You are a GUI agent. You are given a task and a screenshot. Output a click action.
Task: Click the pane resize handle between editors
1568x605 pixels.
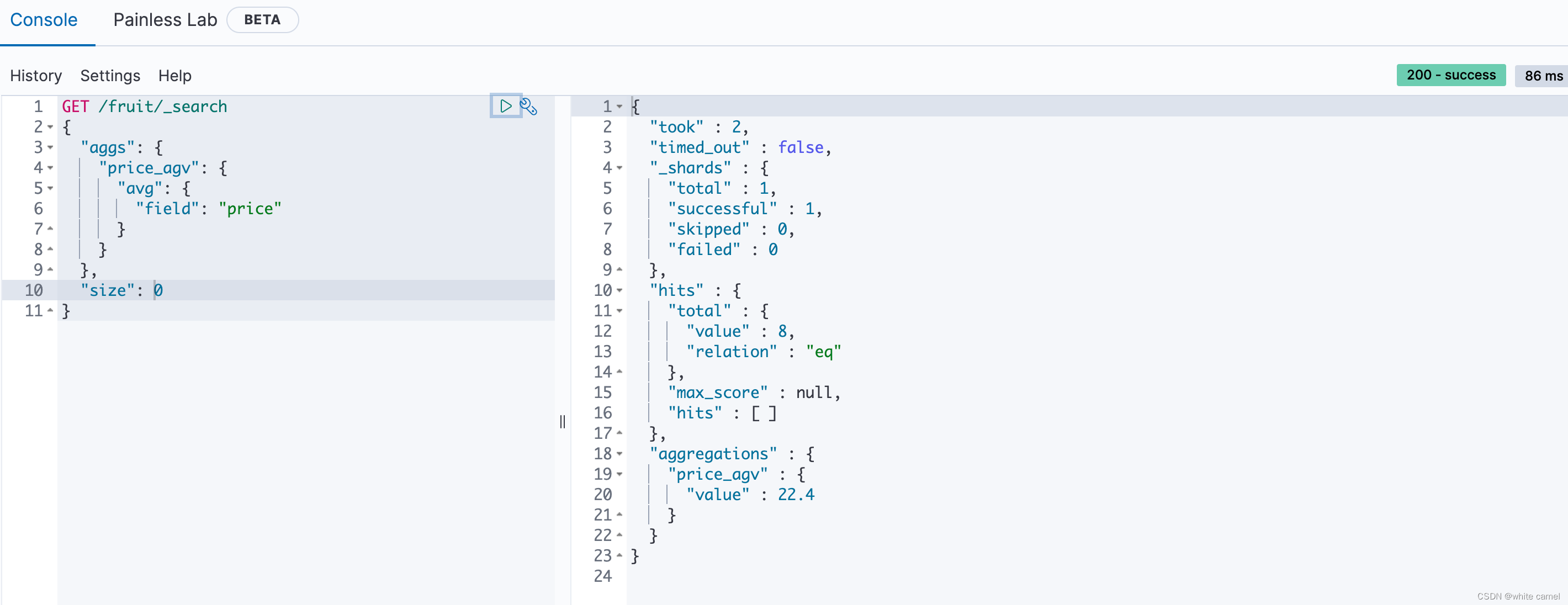coord(563,421)
